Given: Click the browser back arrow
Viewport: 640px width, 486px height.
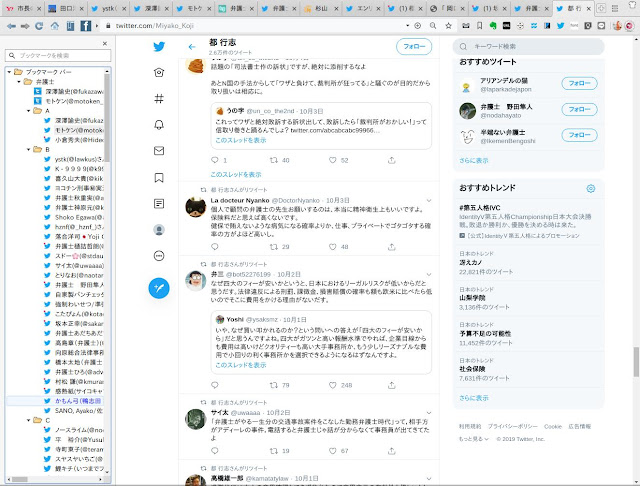Looking at the screenshot, I should click(11, 26).
